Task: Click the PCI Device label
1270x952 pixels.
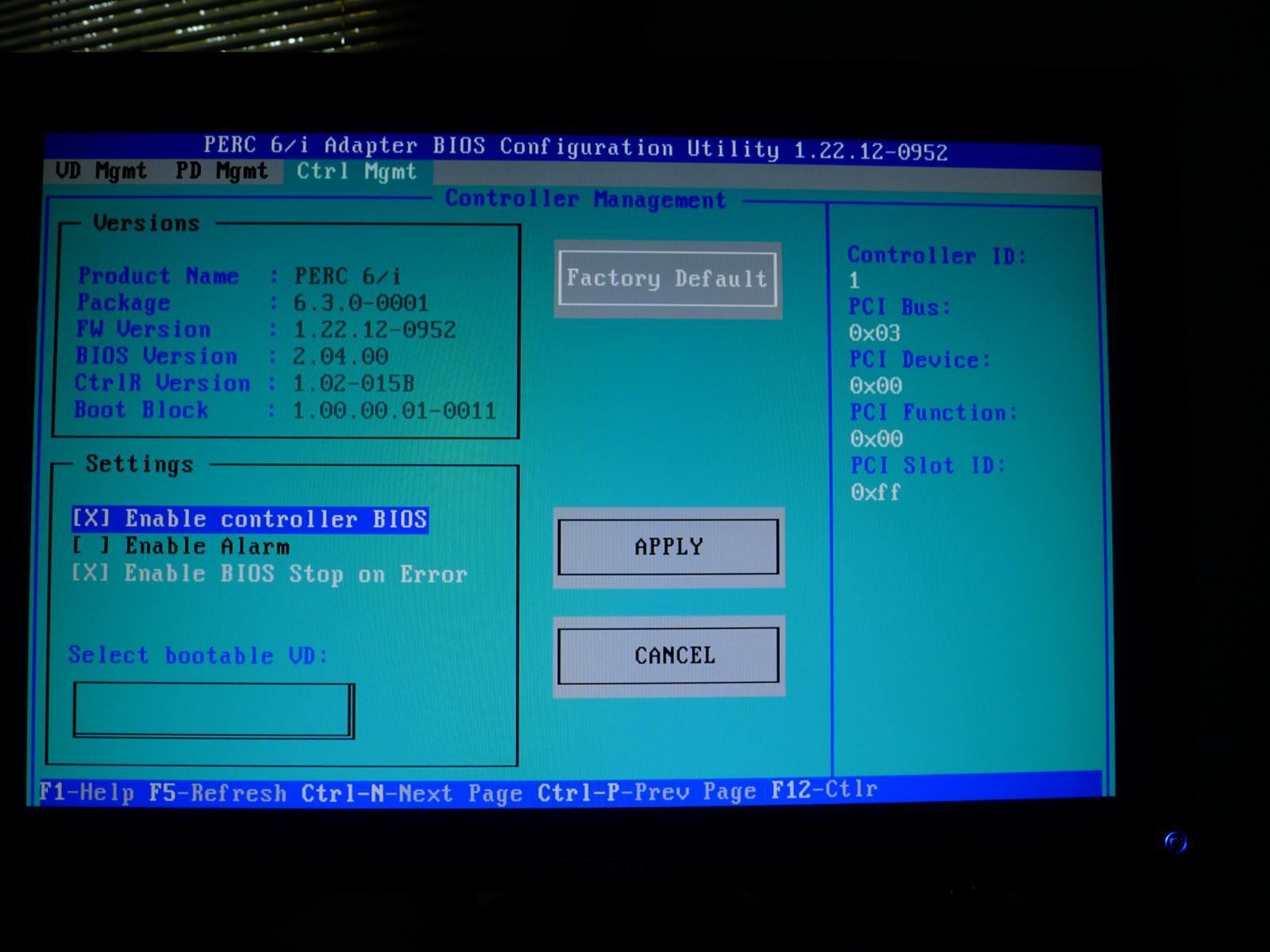Action: [921, 360]
